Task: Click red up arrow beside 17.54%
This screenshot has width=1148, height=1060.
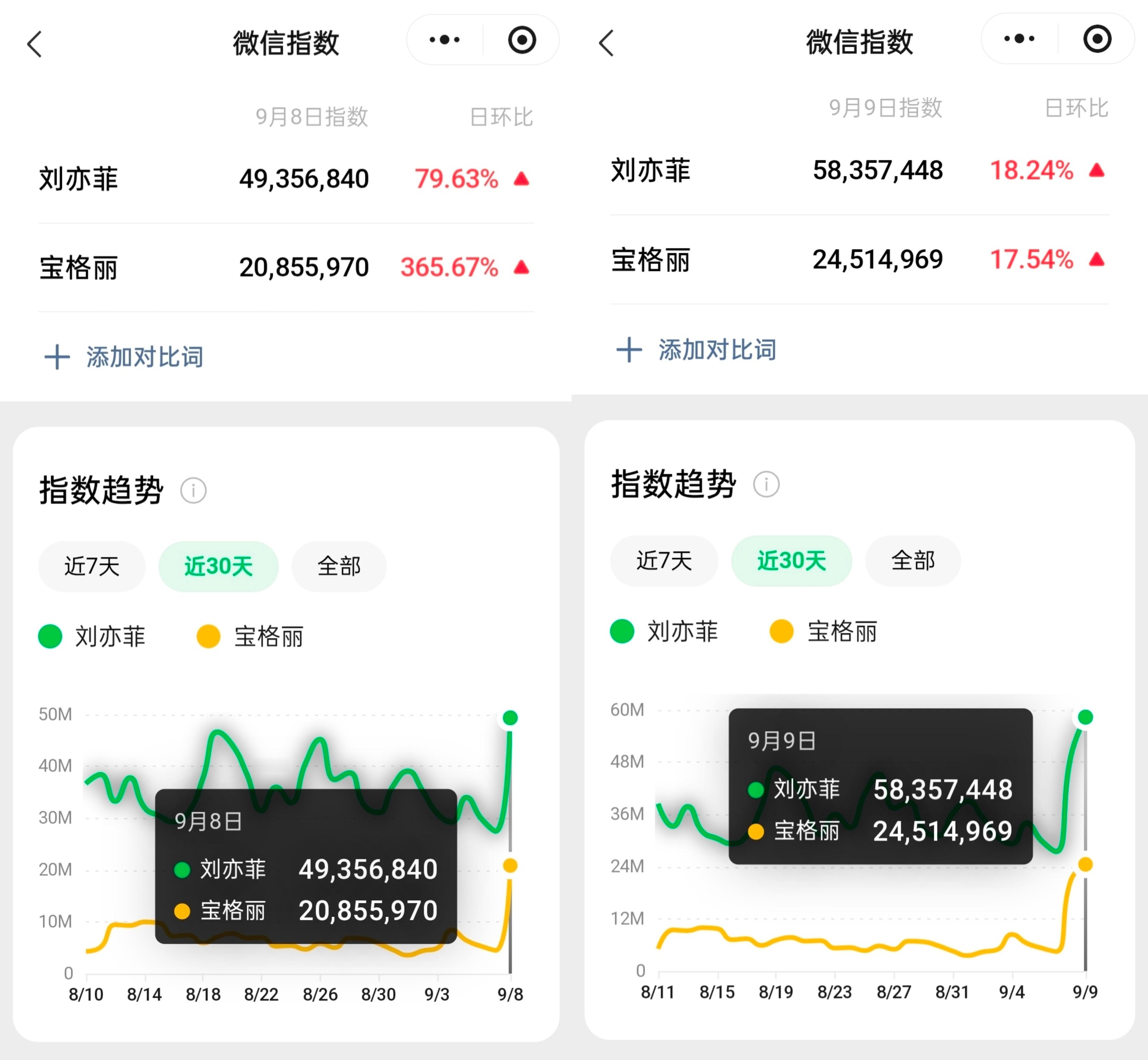Action: 1096,259
